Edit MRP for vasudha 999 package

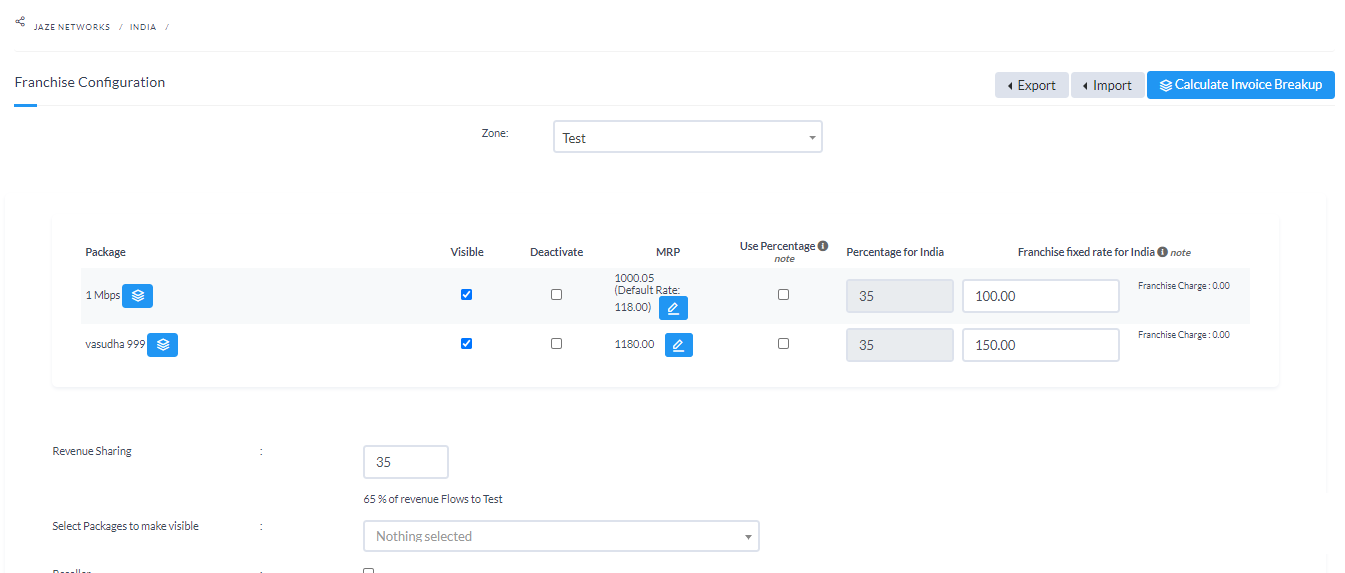(x=678, y=345)
